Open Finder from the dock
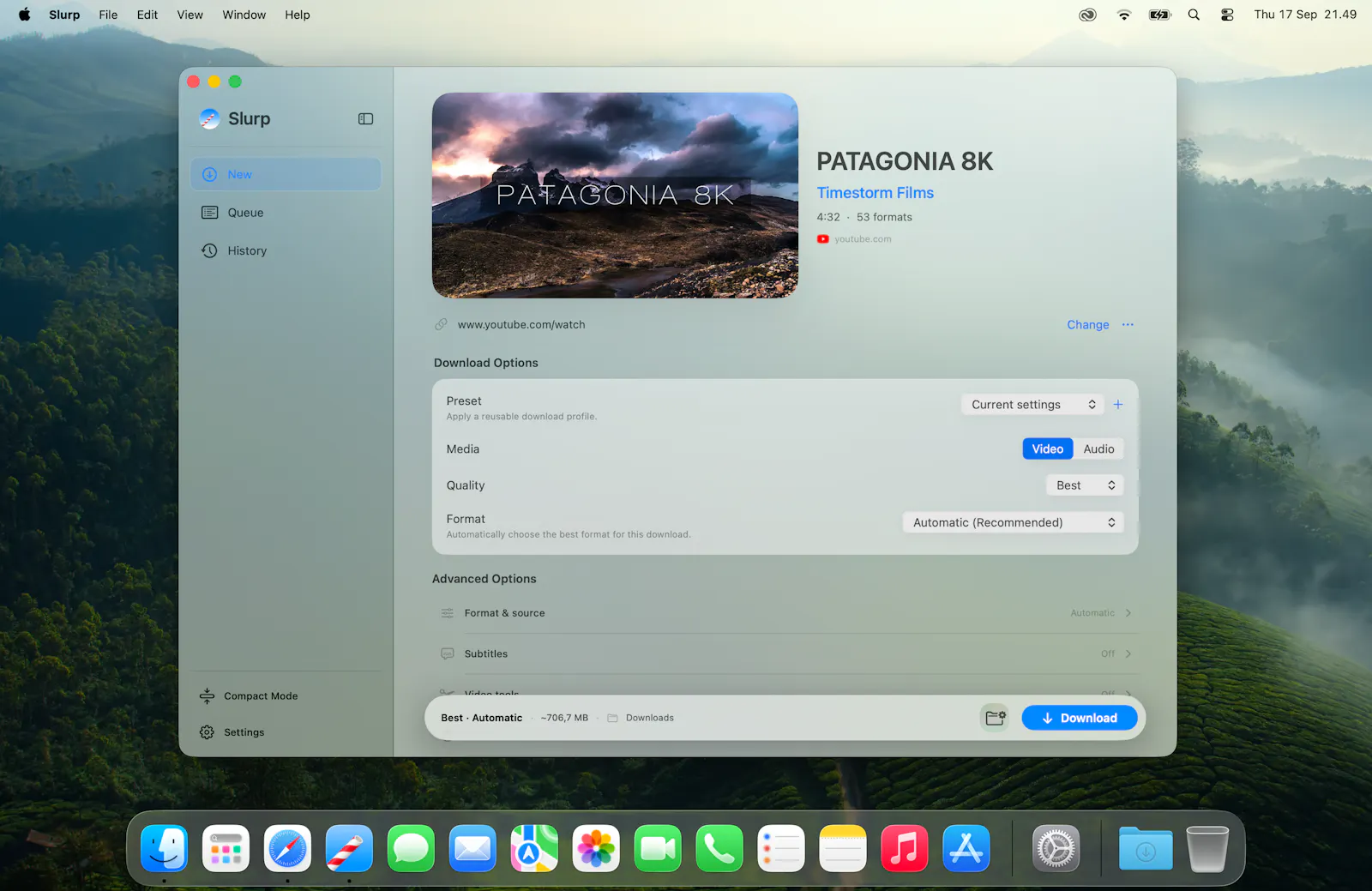Image resolution: width=1372 pixels, height=891 pixels. (x=164, y=849)
